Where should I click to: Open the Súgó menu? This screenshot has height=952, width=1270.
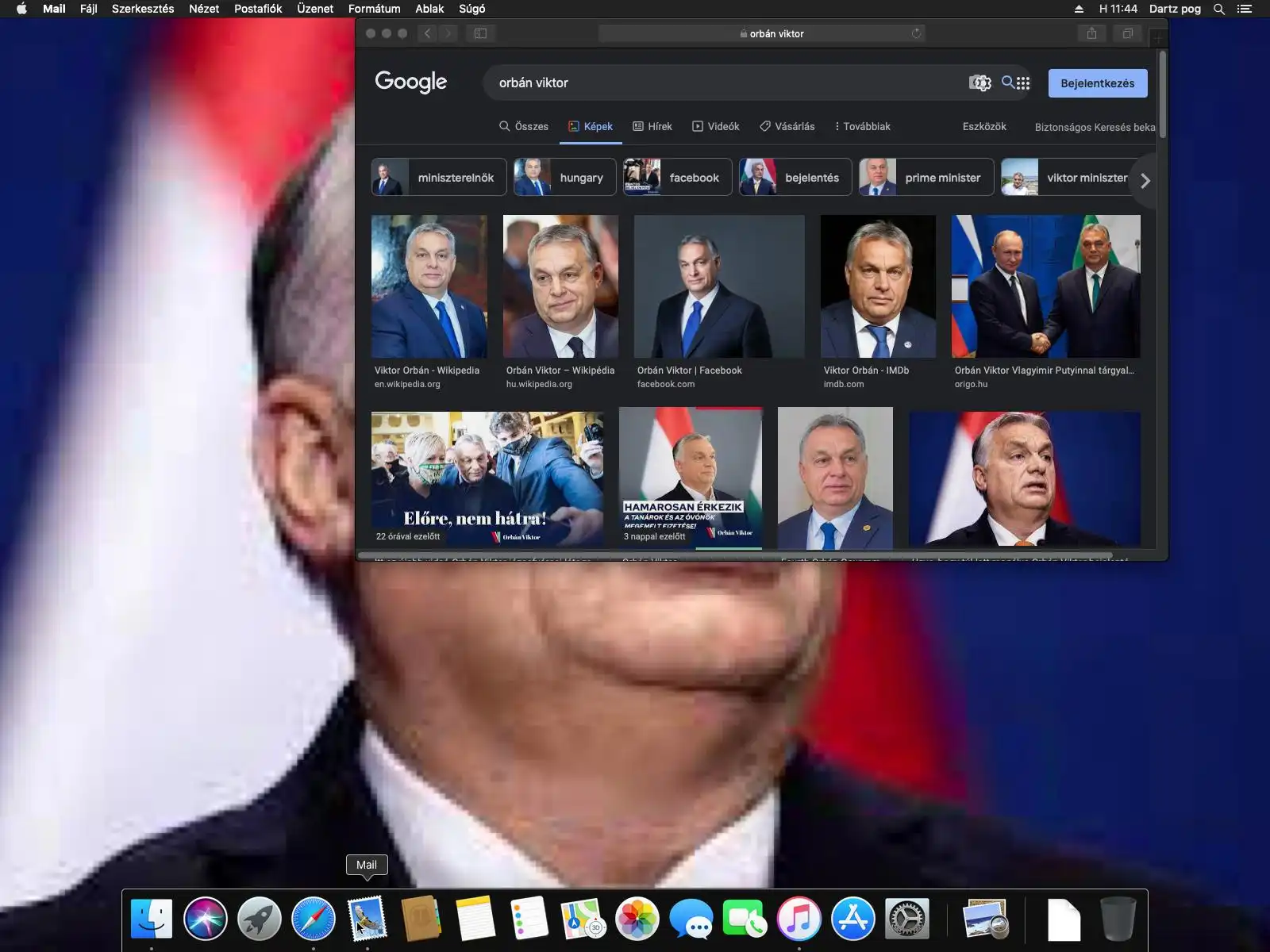[x=472, y=9]
